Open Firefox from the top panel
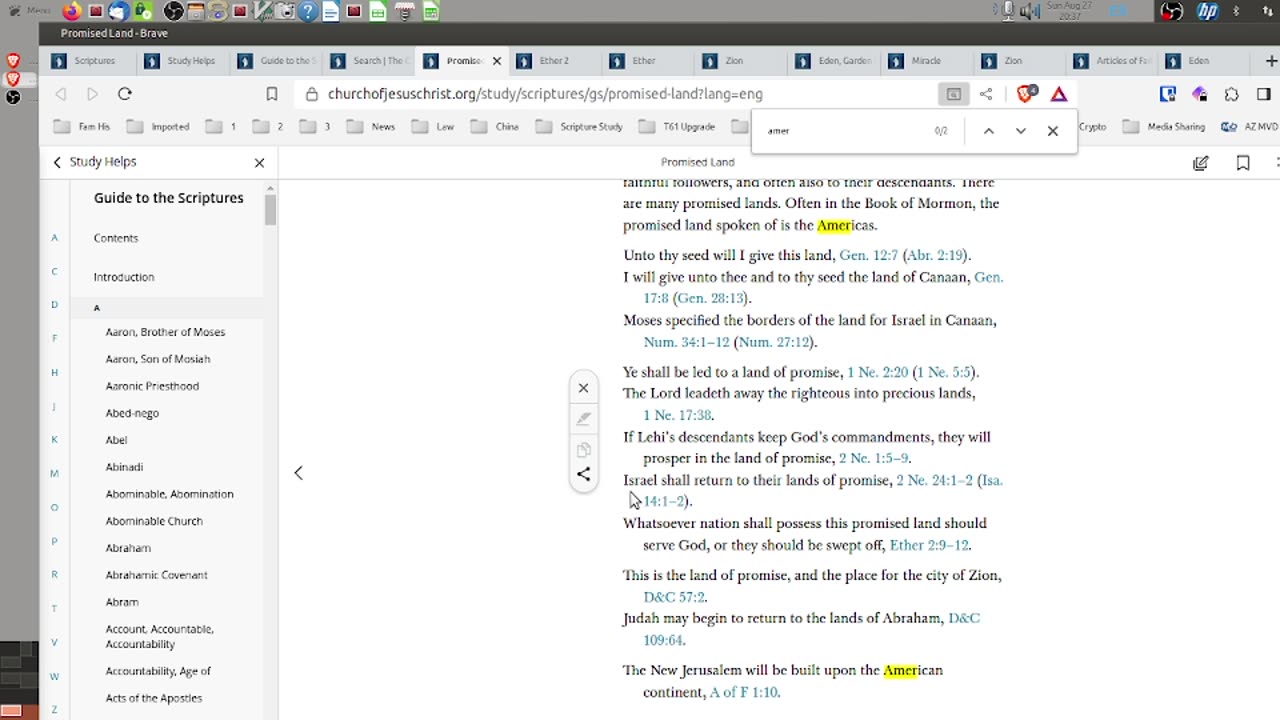 tap(71, 12)
